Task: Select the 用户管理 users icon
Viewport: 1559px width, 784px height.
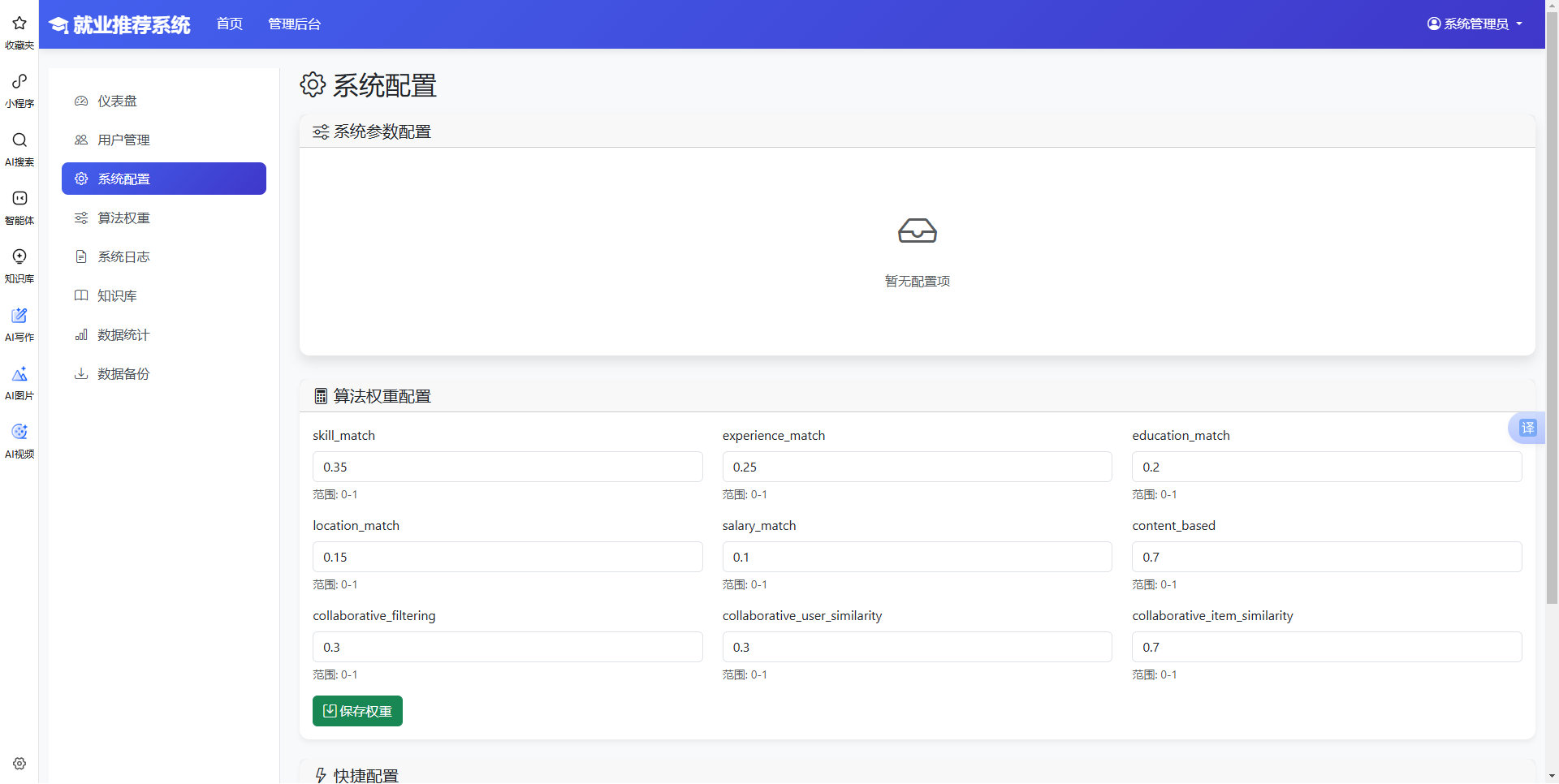Action: [x=80, y=140]
